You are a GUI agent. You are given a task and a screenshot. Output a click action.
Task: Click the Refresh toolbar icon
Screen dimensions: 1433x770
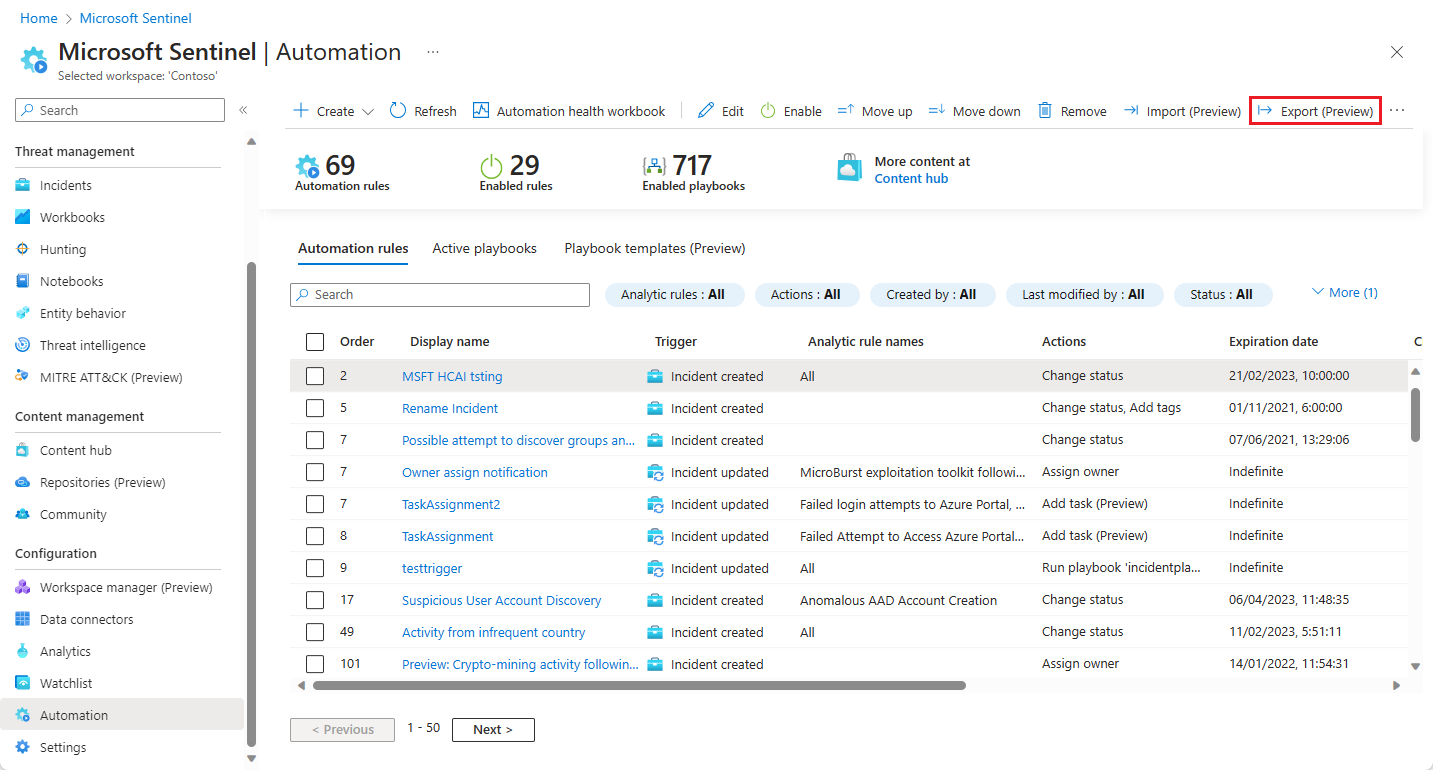[x=398, y=111]
